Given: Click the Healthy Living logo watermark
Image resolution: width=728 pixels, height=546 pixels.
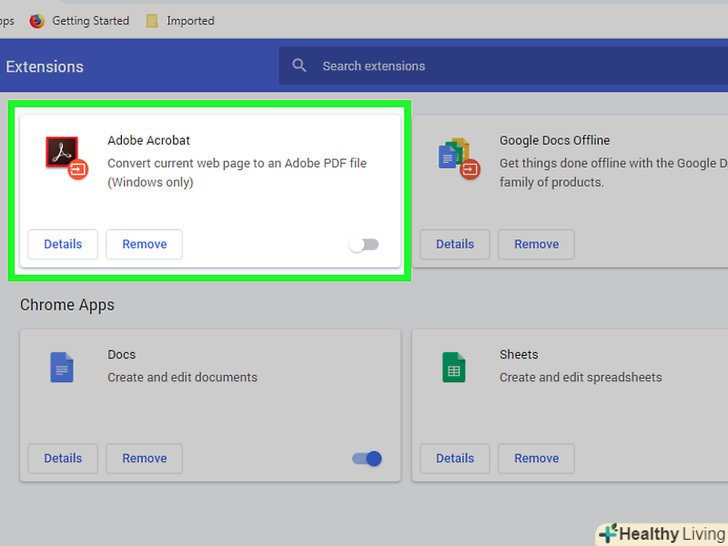Looking at the screenshot, I should [661, 533].
